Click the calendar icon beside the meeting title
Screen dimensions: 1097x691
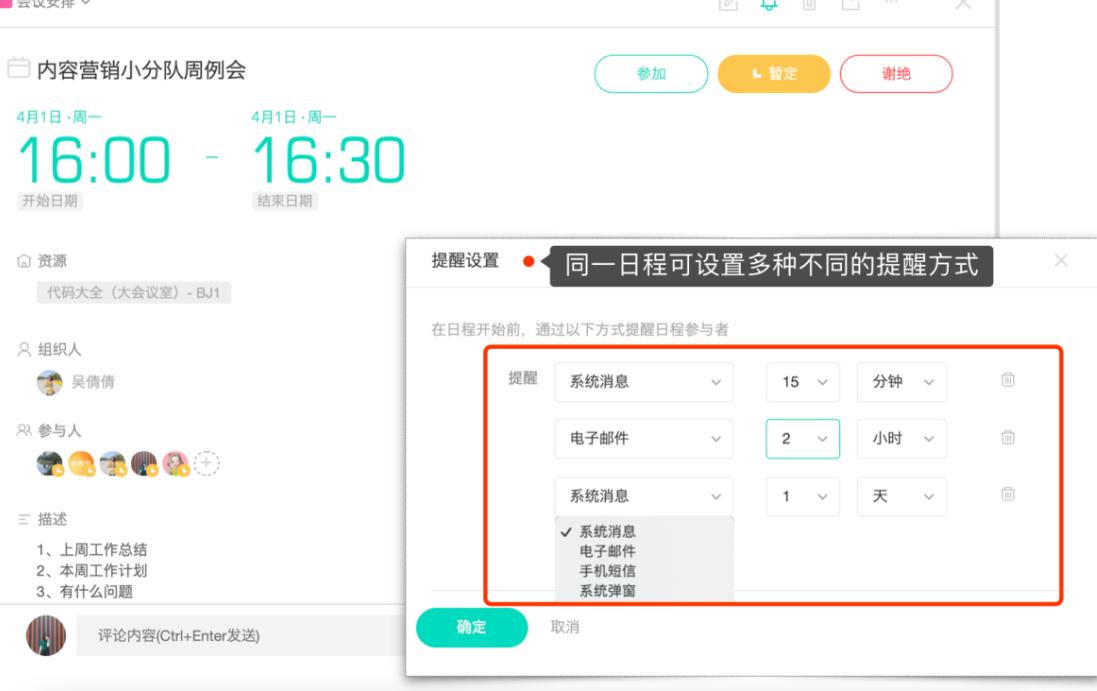[19, 68]
